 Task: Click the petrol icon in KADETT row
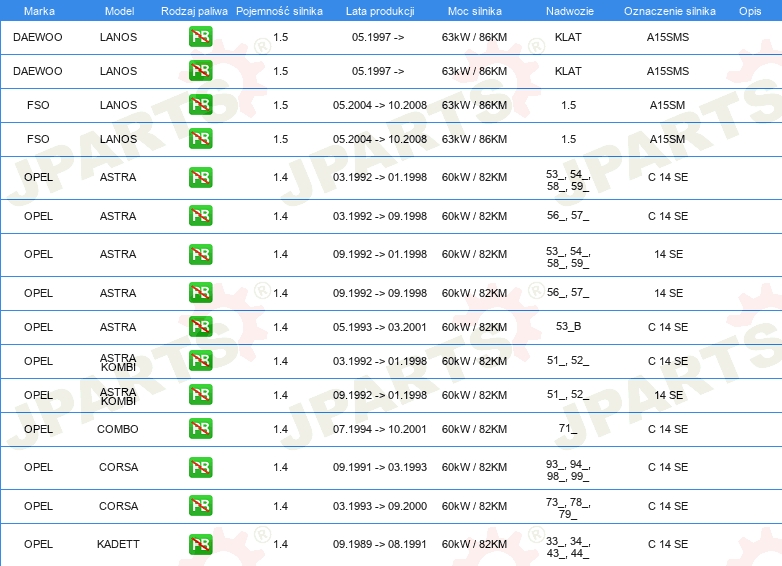point(200,544)
